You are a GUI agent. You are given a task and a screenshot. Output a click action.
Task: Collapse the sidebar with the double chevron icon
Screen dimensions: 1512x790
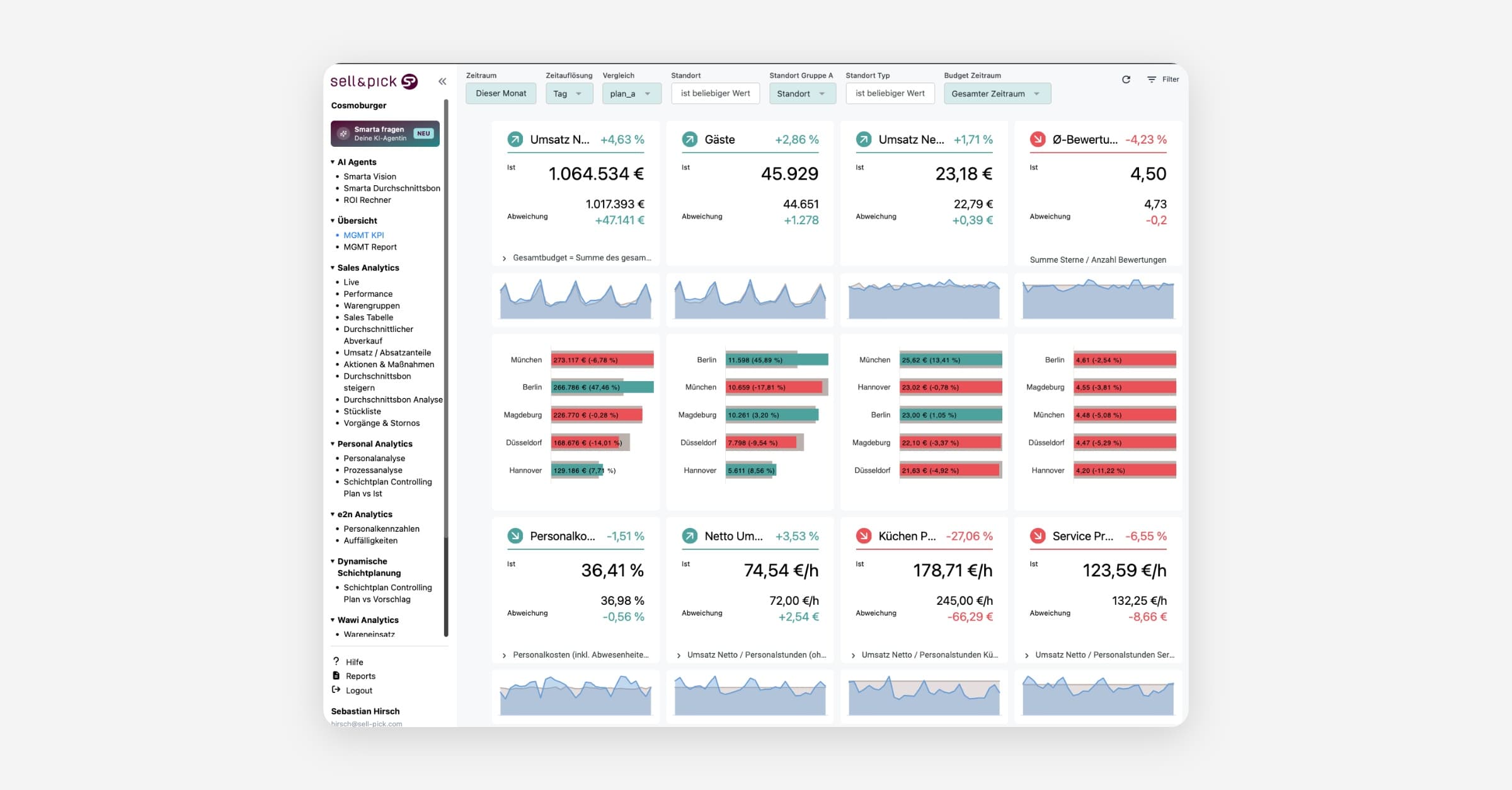[442, 81]
